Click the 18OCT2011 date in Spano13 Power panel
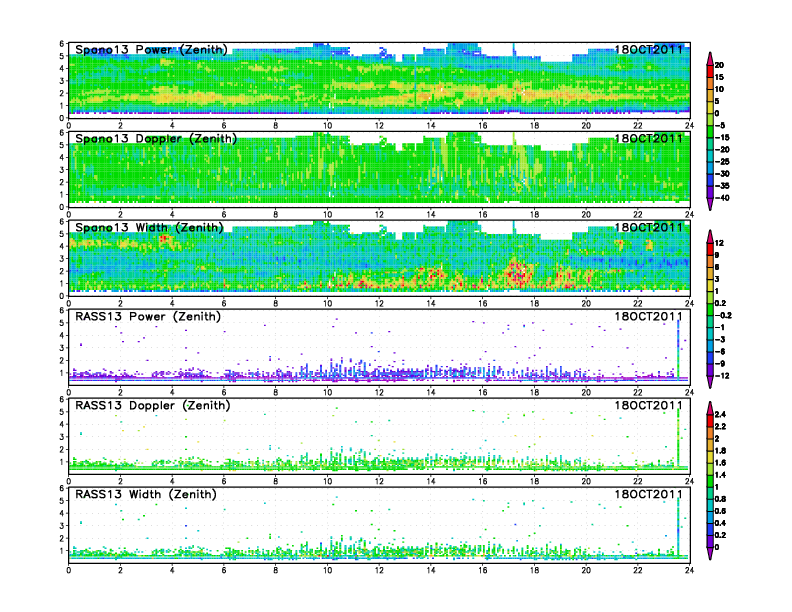This screenshot has height=612, width=792. [649, 49]
